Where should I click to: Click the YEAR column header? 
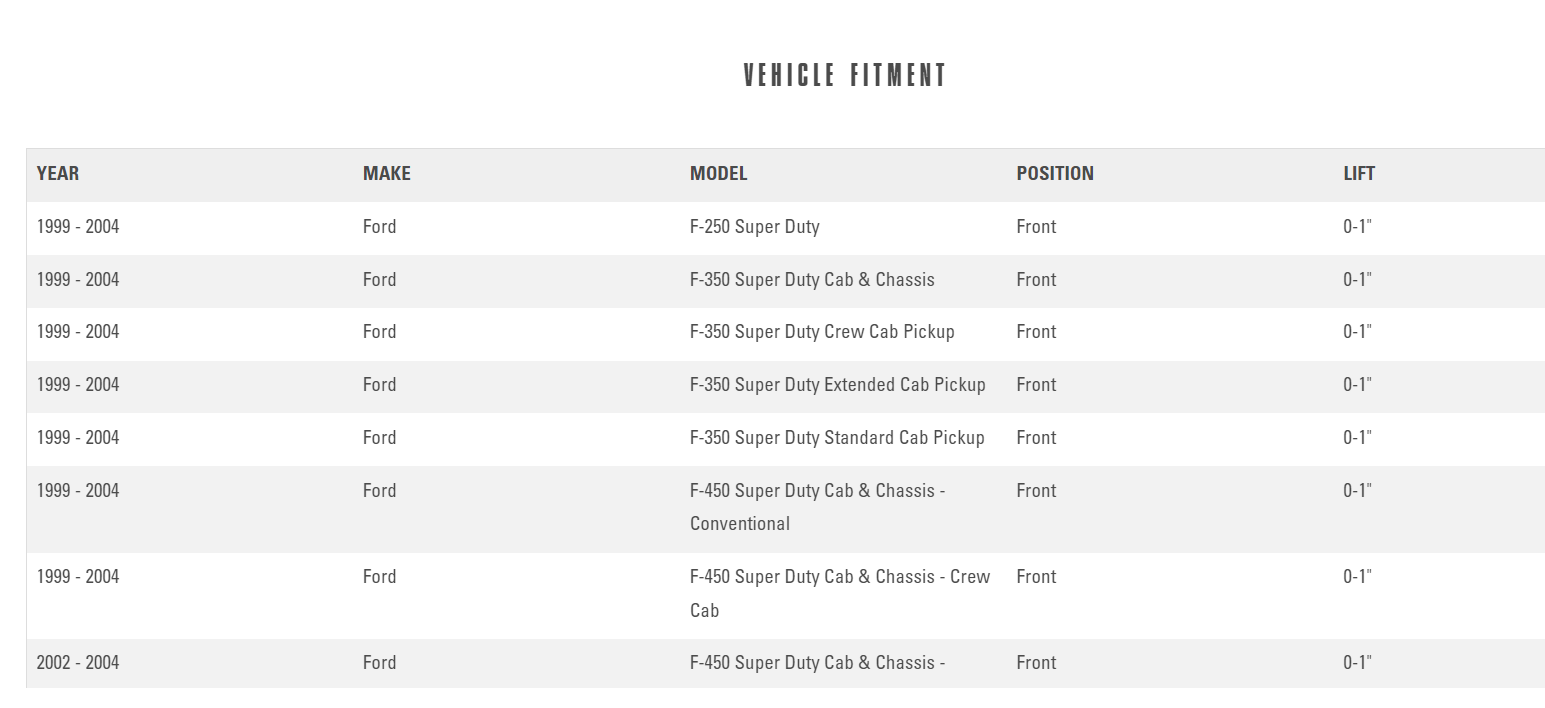tap(57, 173)
